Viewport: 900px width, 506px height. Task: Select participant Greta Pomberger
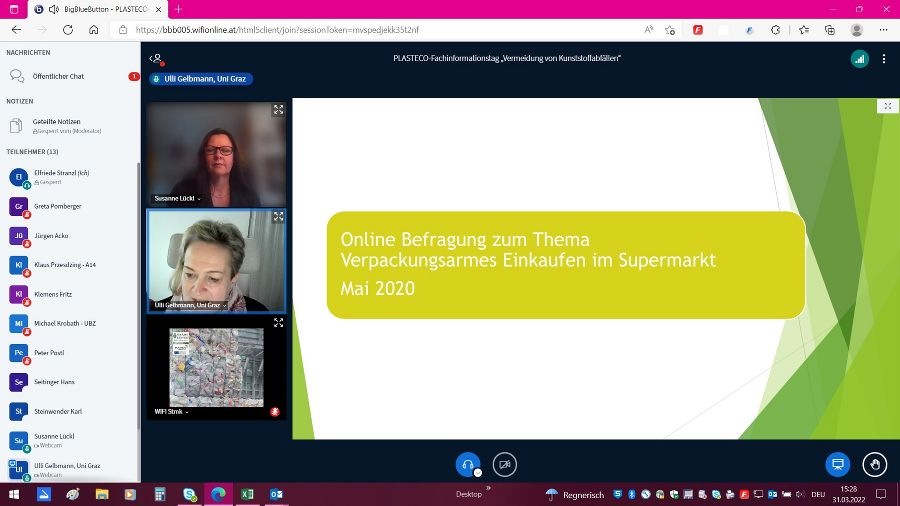point(69,207)
